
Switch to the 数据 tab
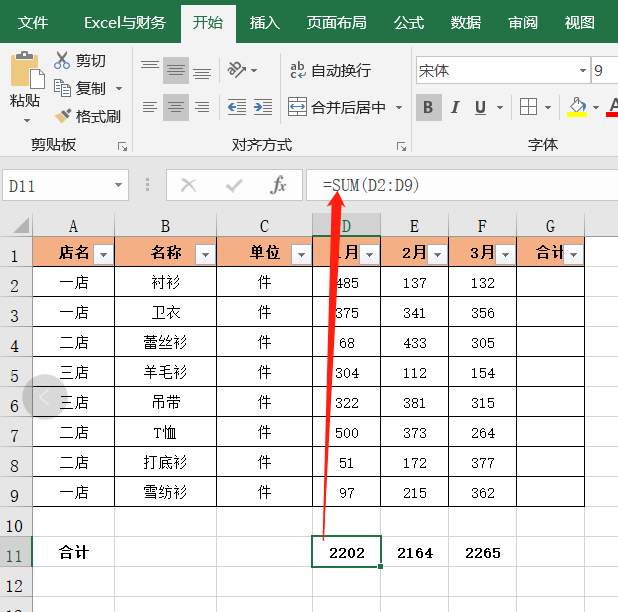(x=466, y=22)
